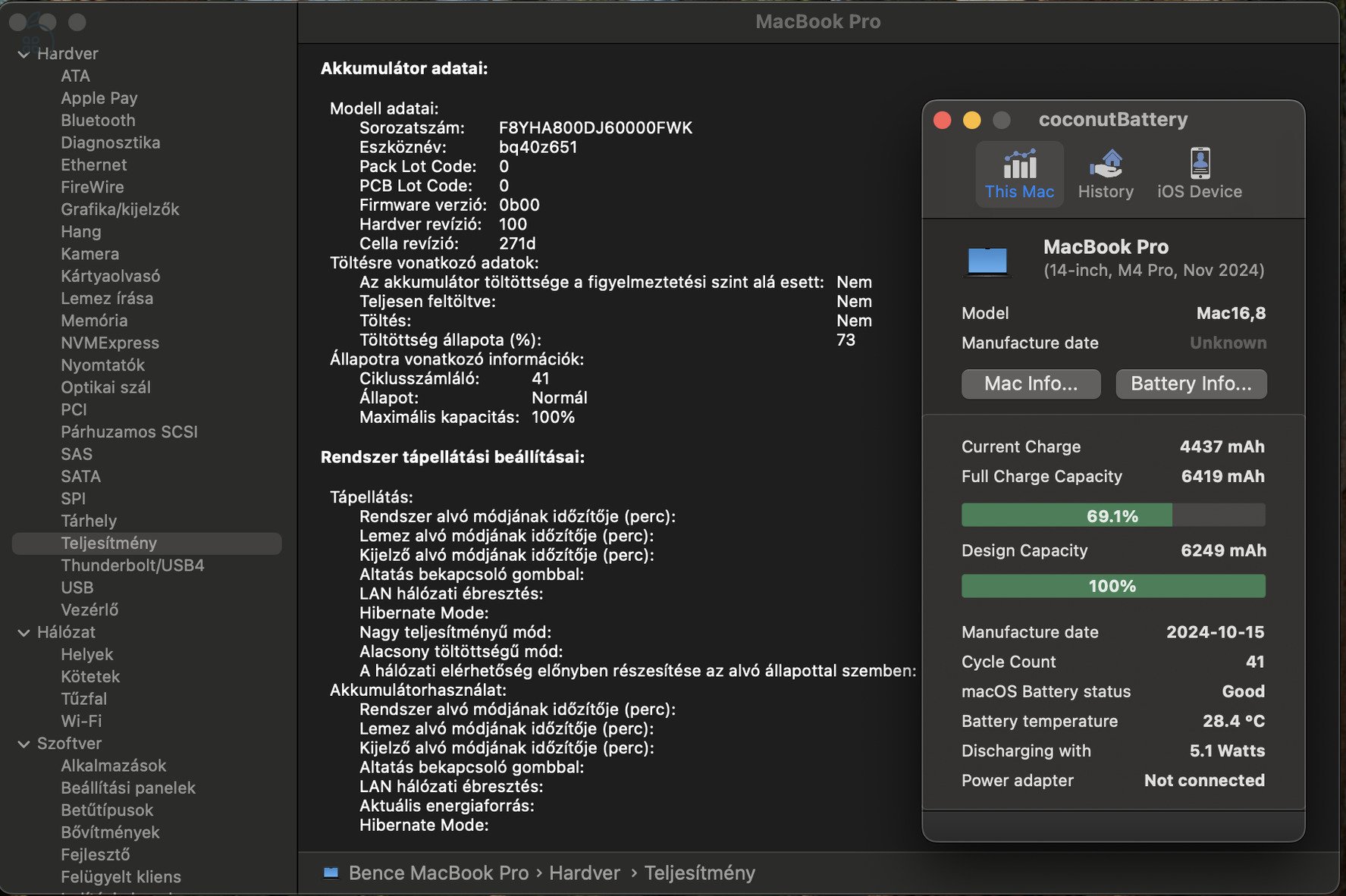Click the Mac Info... button

(1031, 384)
